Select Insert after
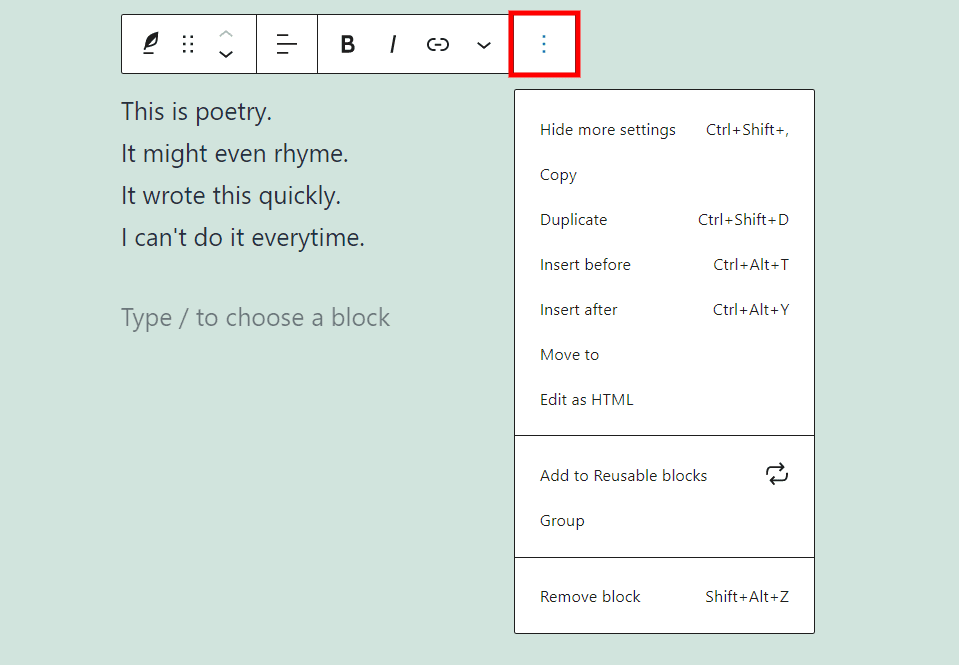Viewport: 959px width, 665px height. tap(578, 309)
